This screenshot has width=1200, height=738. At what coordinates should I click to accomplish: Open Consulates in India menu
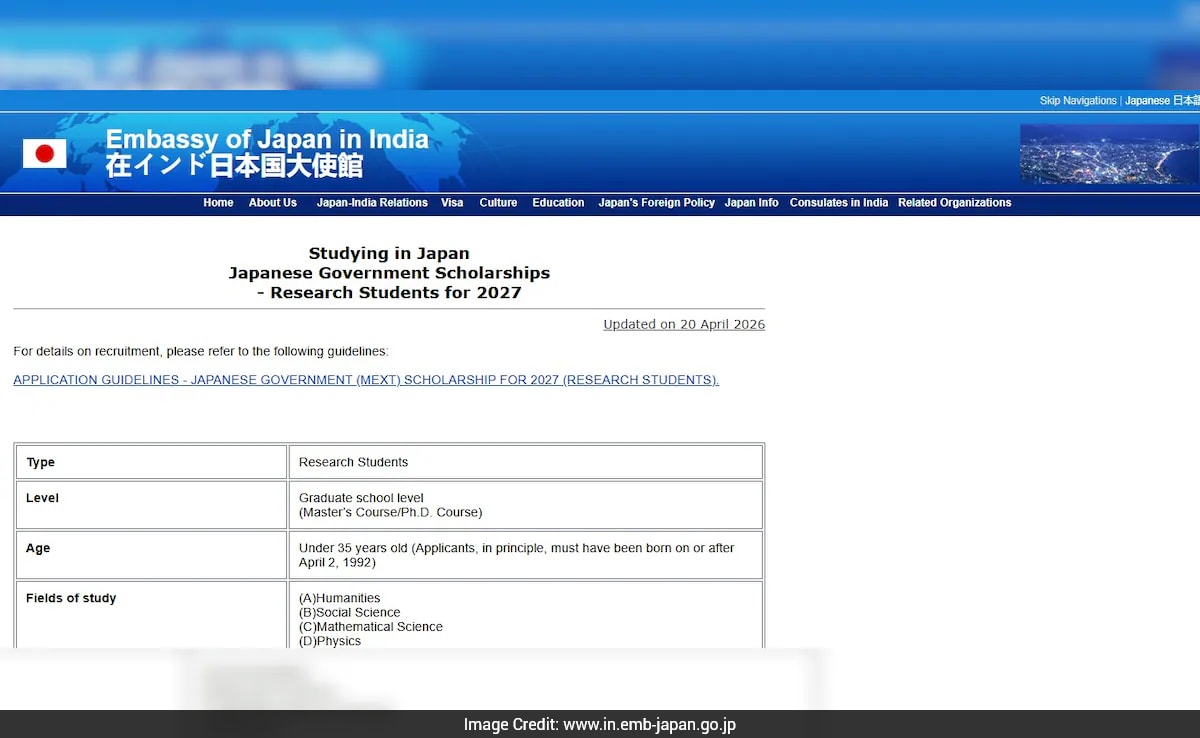tap(839, 203)
